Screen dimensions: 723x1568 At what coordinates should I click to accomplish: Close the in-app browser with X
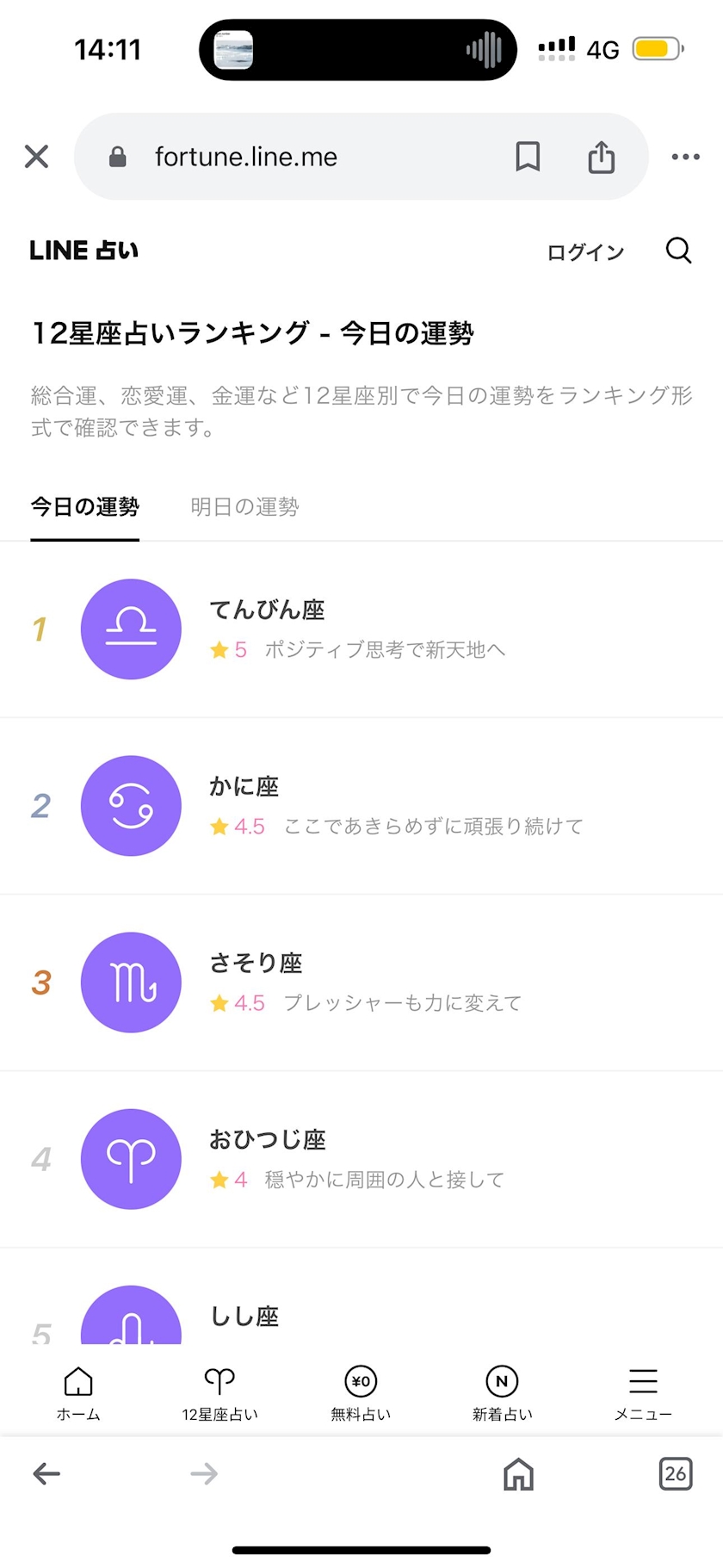pyautogui.click(x=36, y=157)
